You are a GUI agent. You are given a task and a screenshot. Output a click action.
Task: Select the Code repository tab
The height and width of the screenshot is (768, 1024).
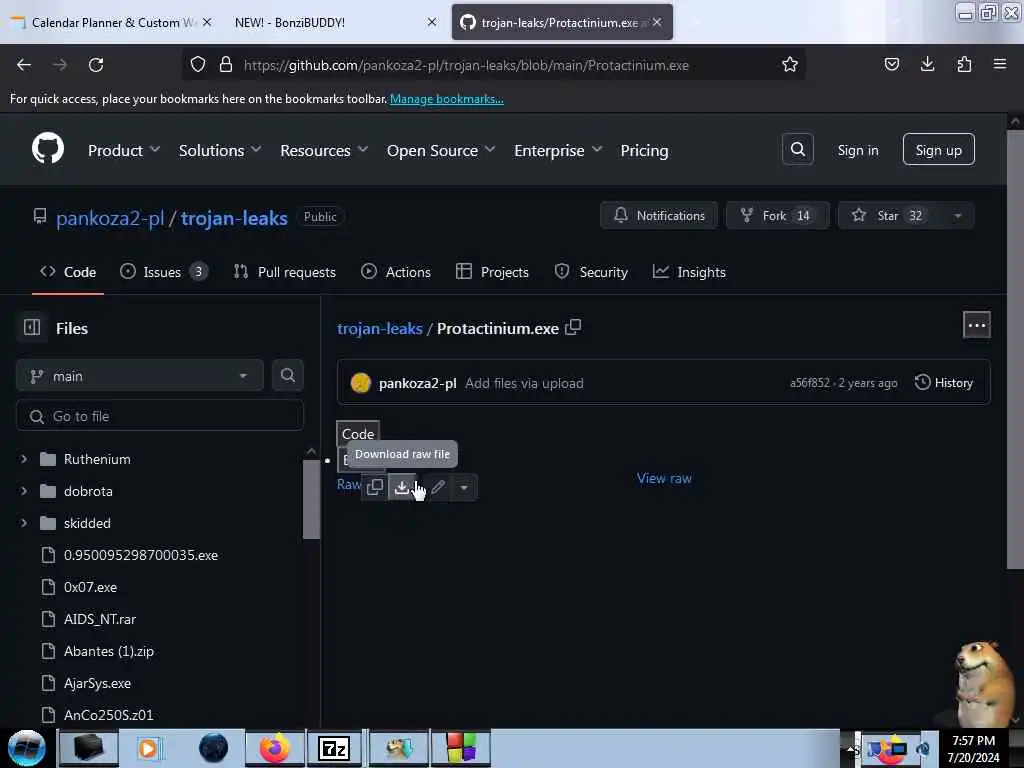coord(68,272)
